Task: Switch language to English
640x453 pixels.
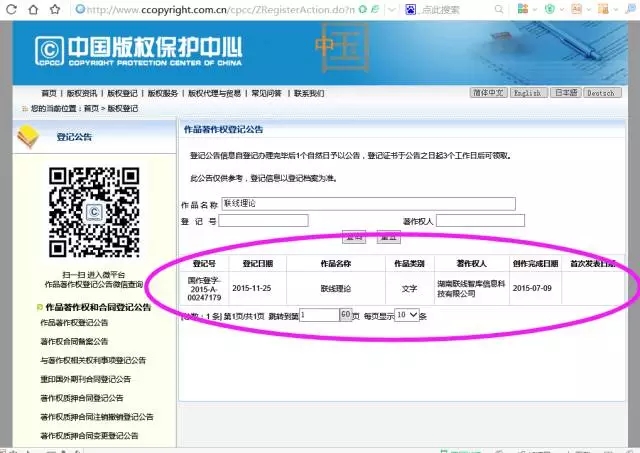Action: [x=529, y=93]
